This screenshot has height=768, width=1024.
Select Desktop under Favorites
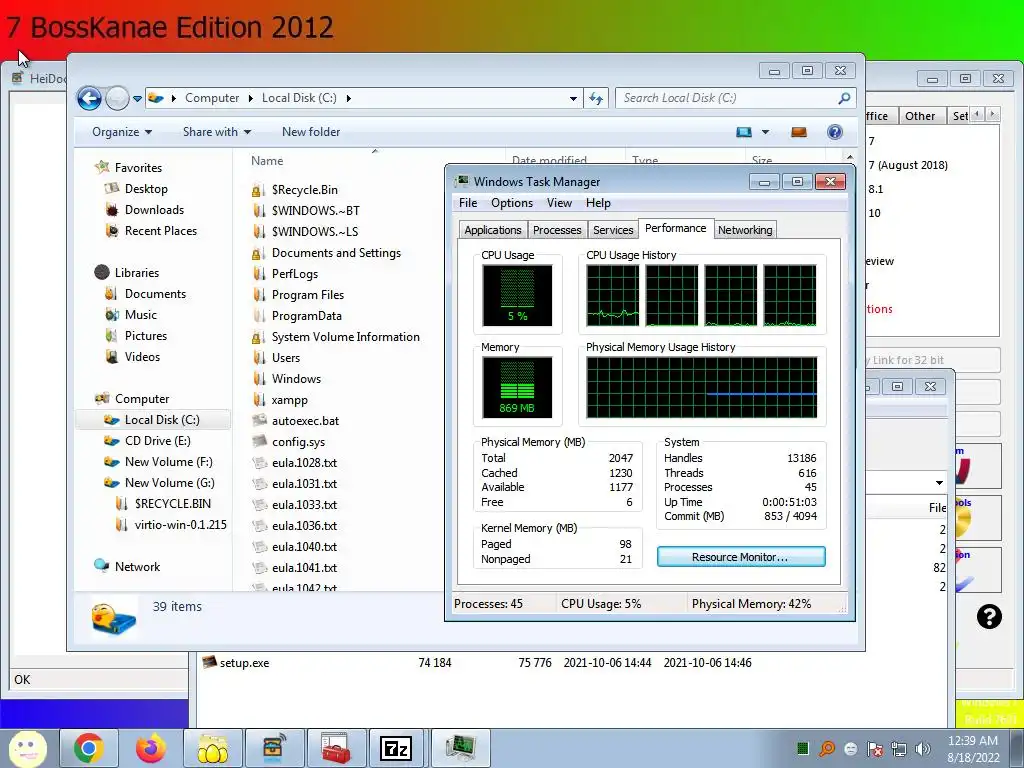(146, 189)
